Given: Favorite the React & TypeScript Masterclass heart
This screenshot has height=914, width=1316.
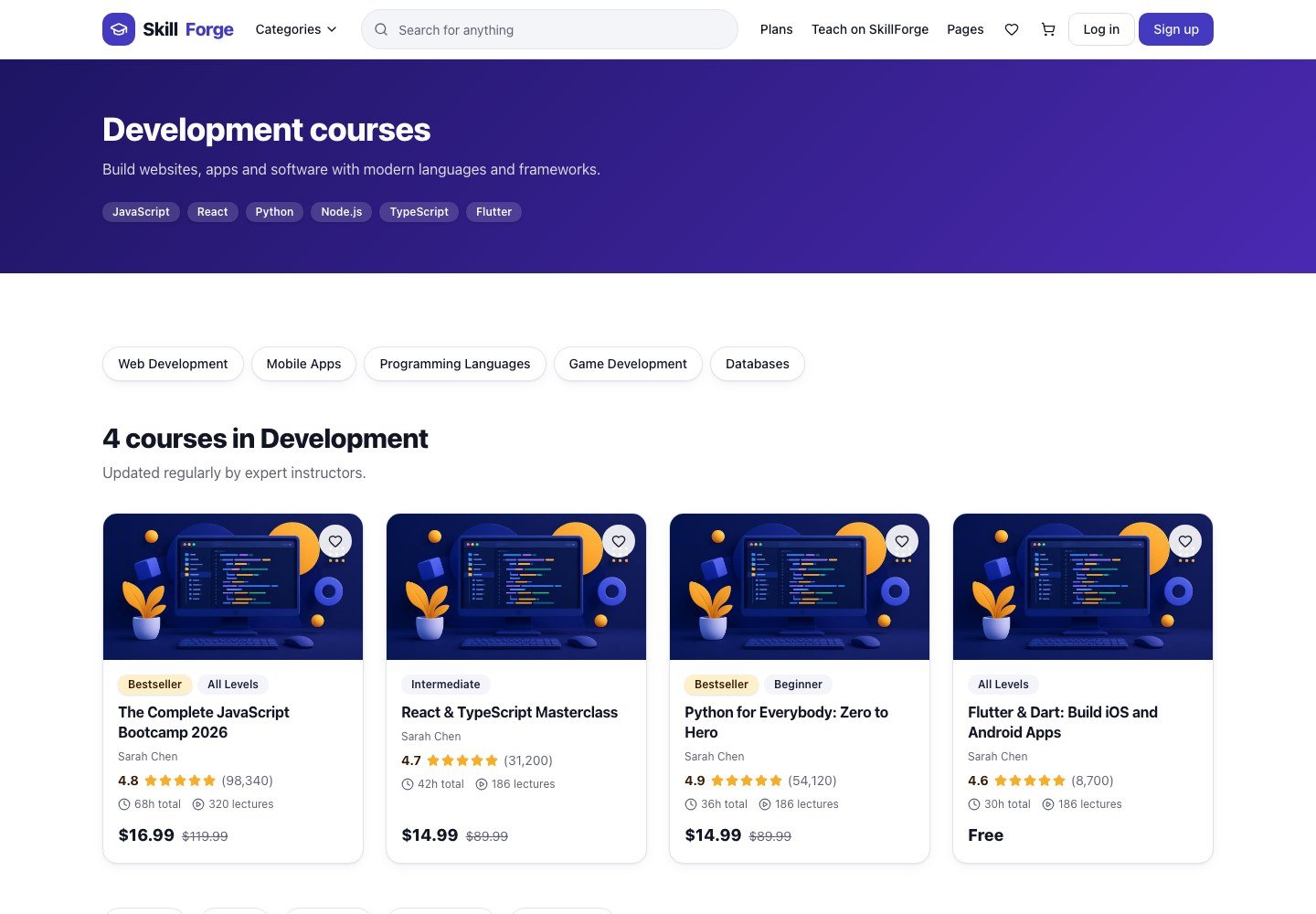Looking at the screenshot, I should coord(619,541).
